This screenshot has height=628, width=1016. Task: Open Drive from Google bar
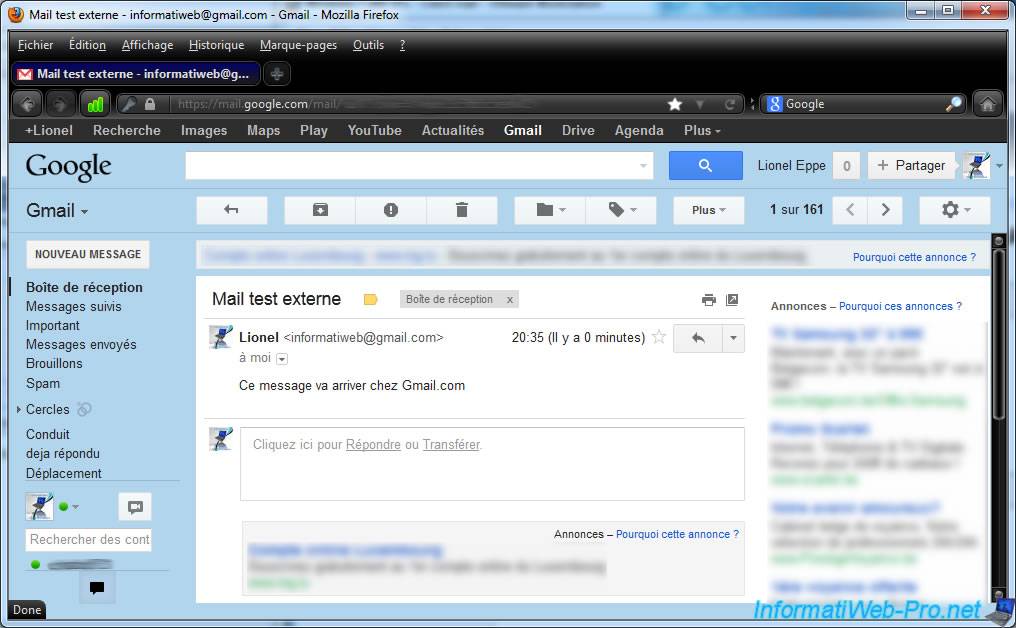pyautogui.click(x=578, y=130)
